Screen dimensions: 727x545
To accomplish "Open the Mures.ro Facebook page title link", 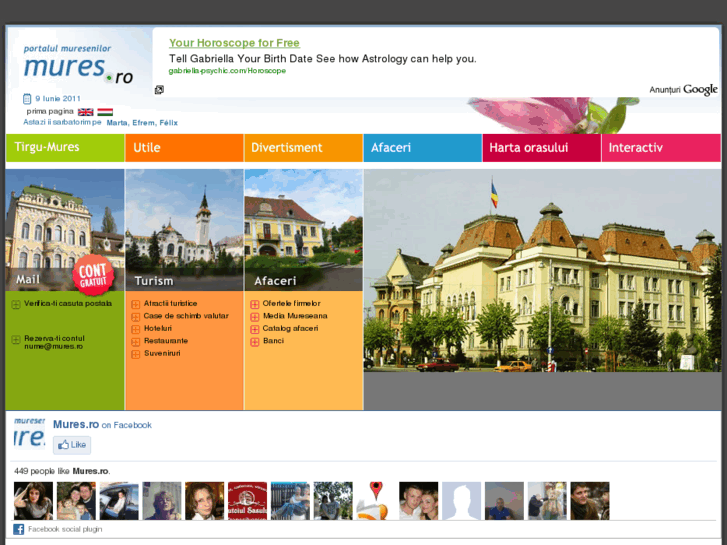I will coord(76,424).
